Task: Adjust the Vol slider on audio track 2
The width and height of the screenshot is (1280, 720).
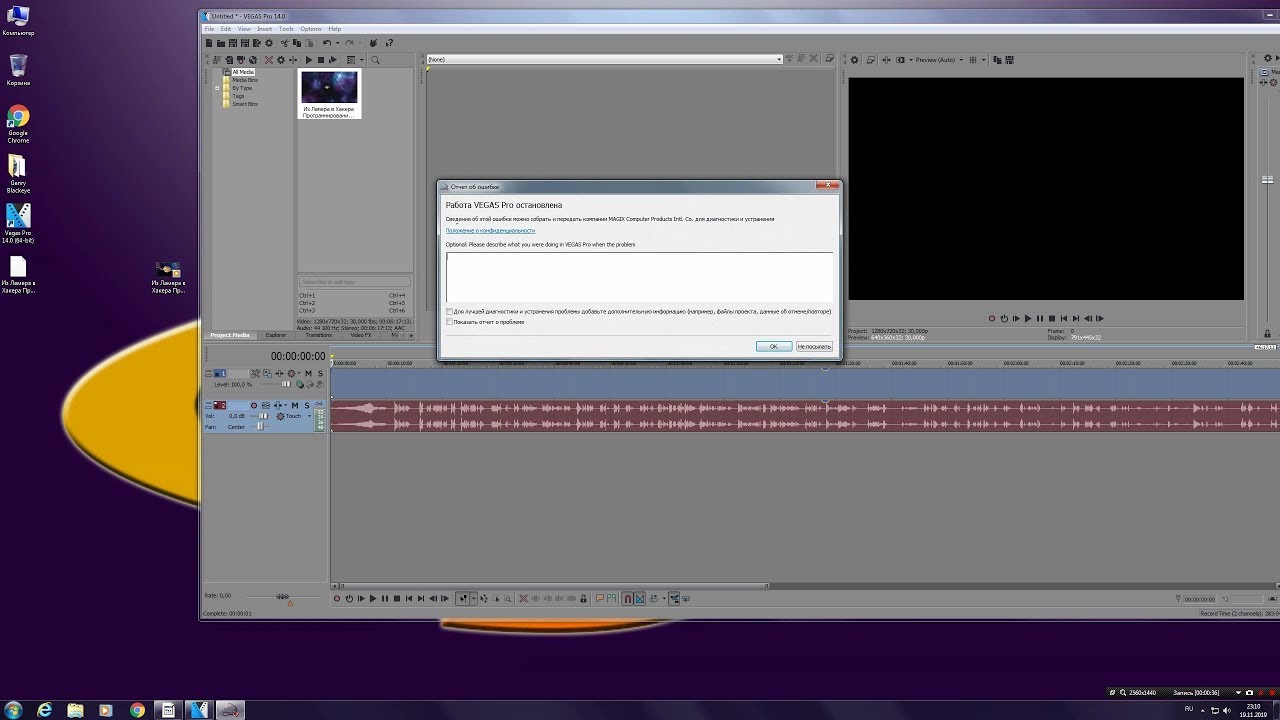Action: [263, 416]
